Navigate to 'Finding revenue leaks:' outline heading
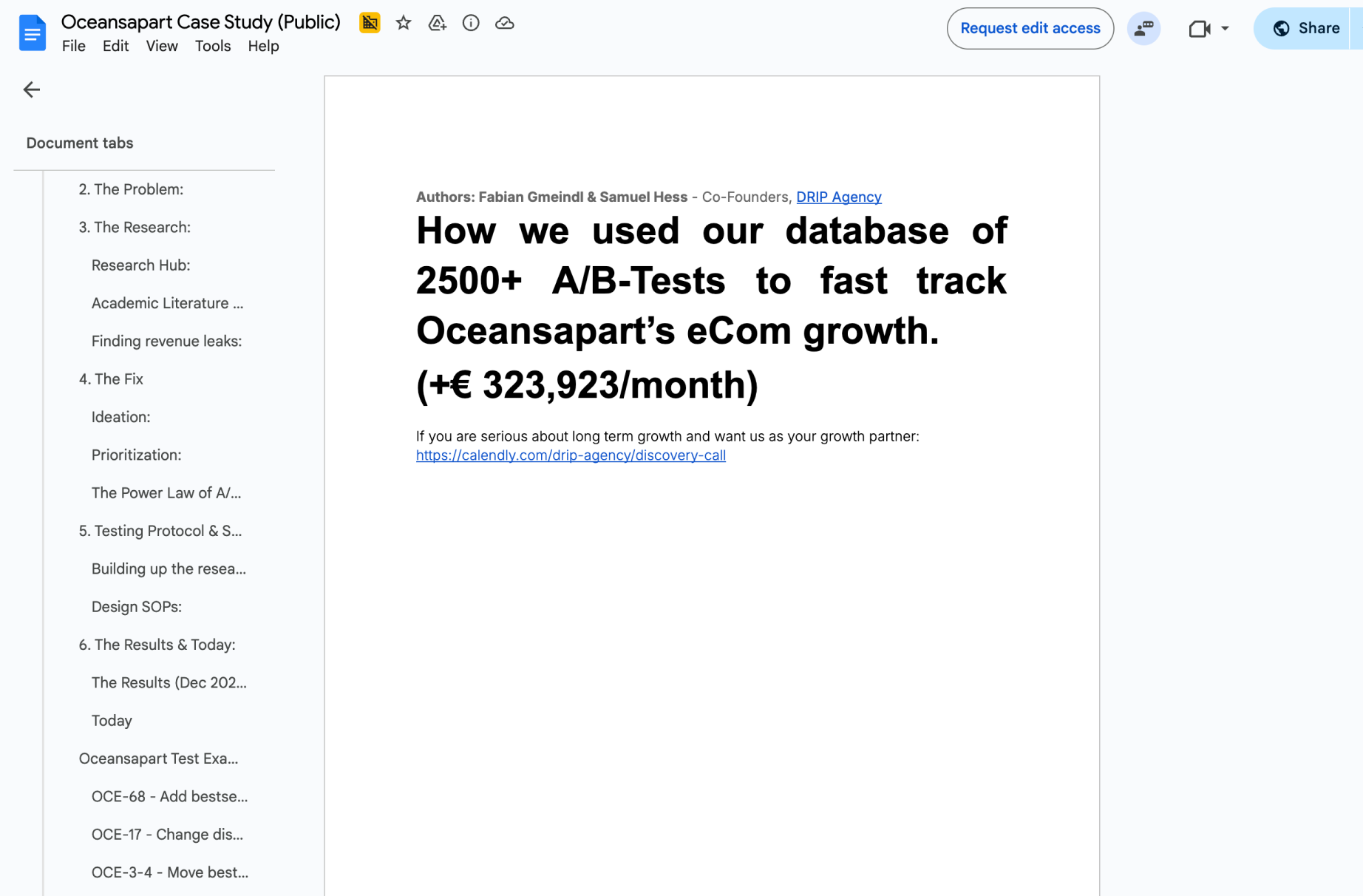 [166, 341]
